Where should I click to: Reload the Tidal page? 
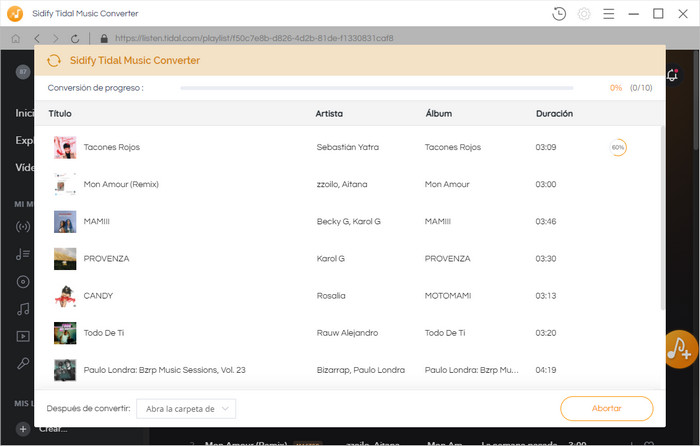[75, 39]
